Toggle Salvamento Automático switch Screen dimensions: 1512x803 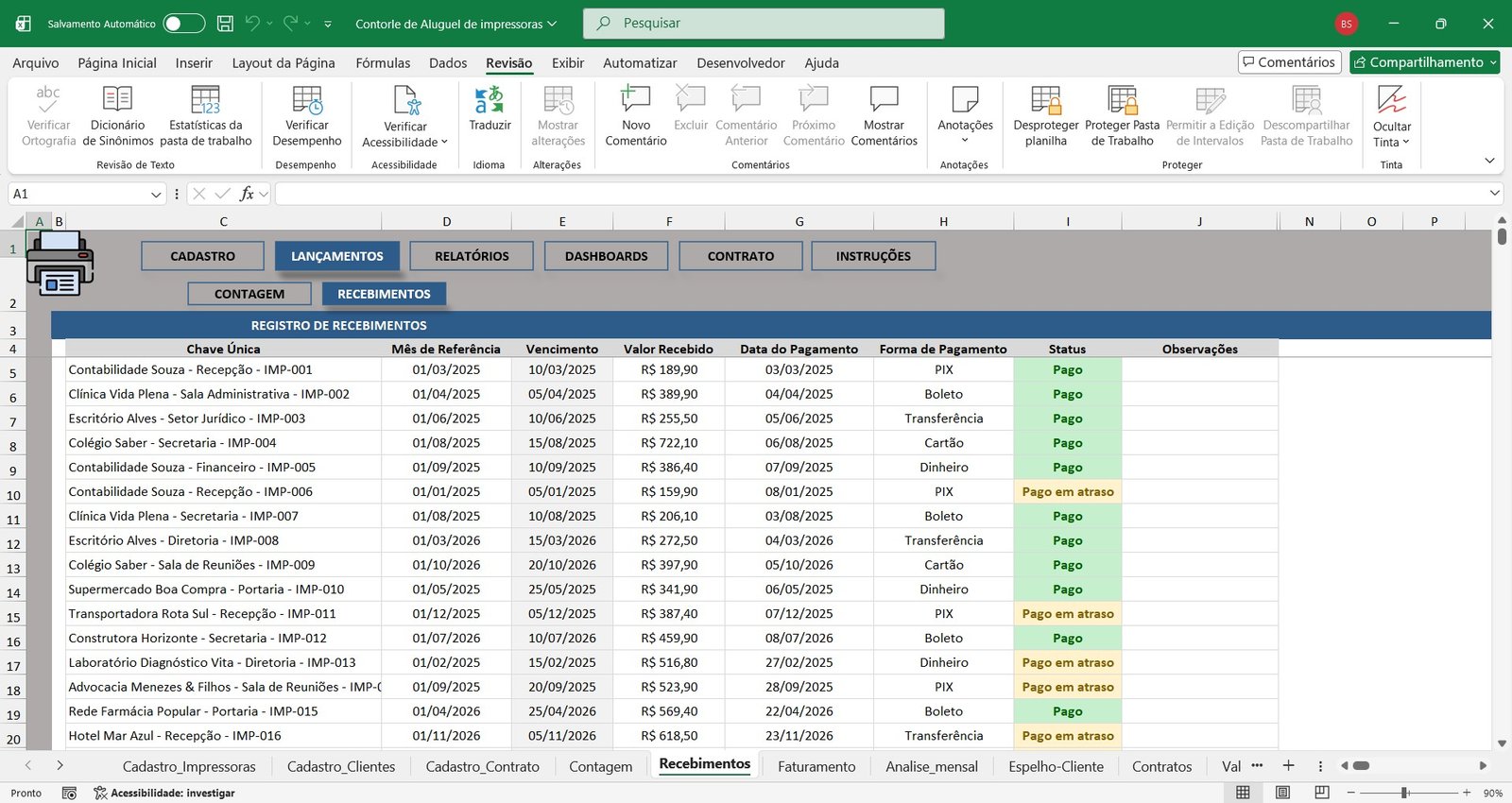tap(184, 24)
